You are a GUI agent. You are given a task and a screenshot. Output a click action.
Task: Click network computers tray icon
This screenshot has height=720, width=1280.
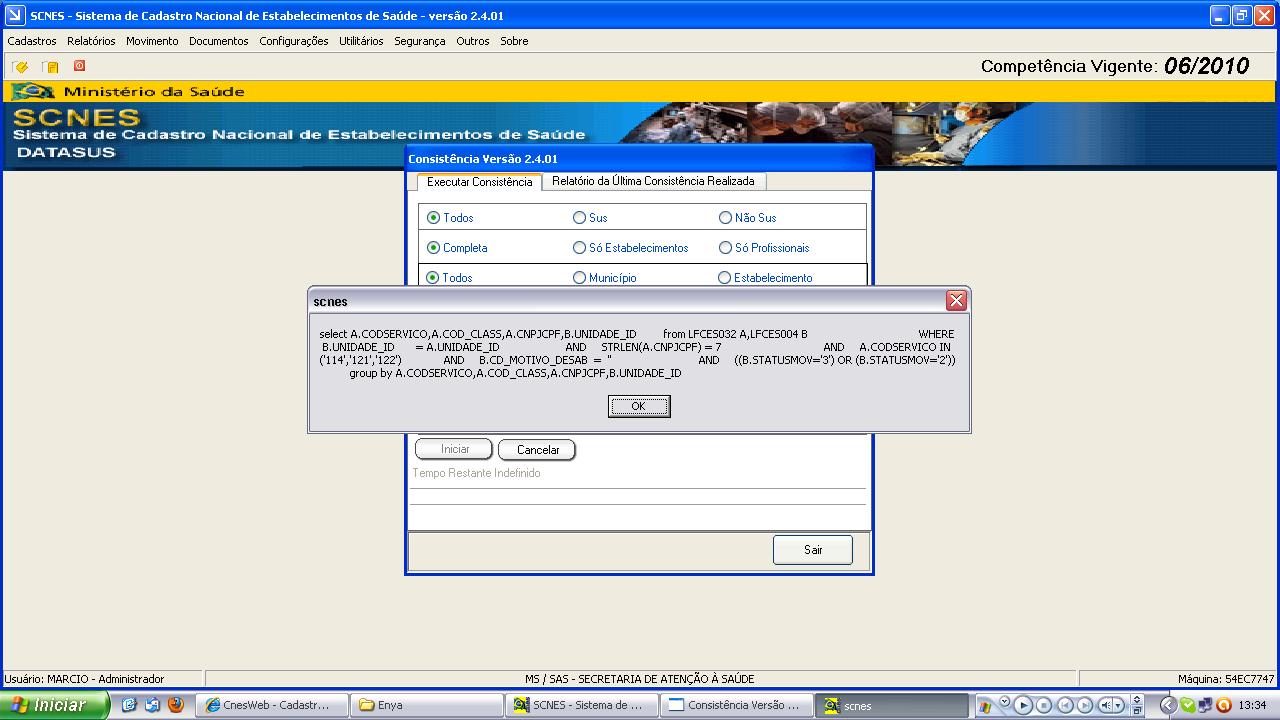[x=1205, y=705]
